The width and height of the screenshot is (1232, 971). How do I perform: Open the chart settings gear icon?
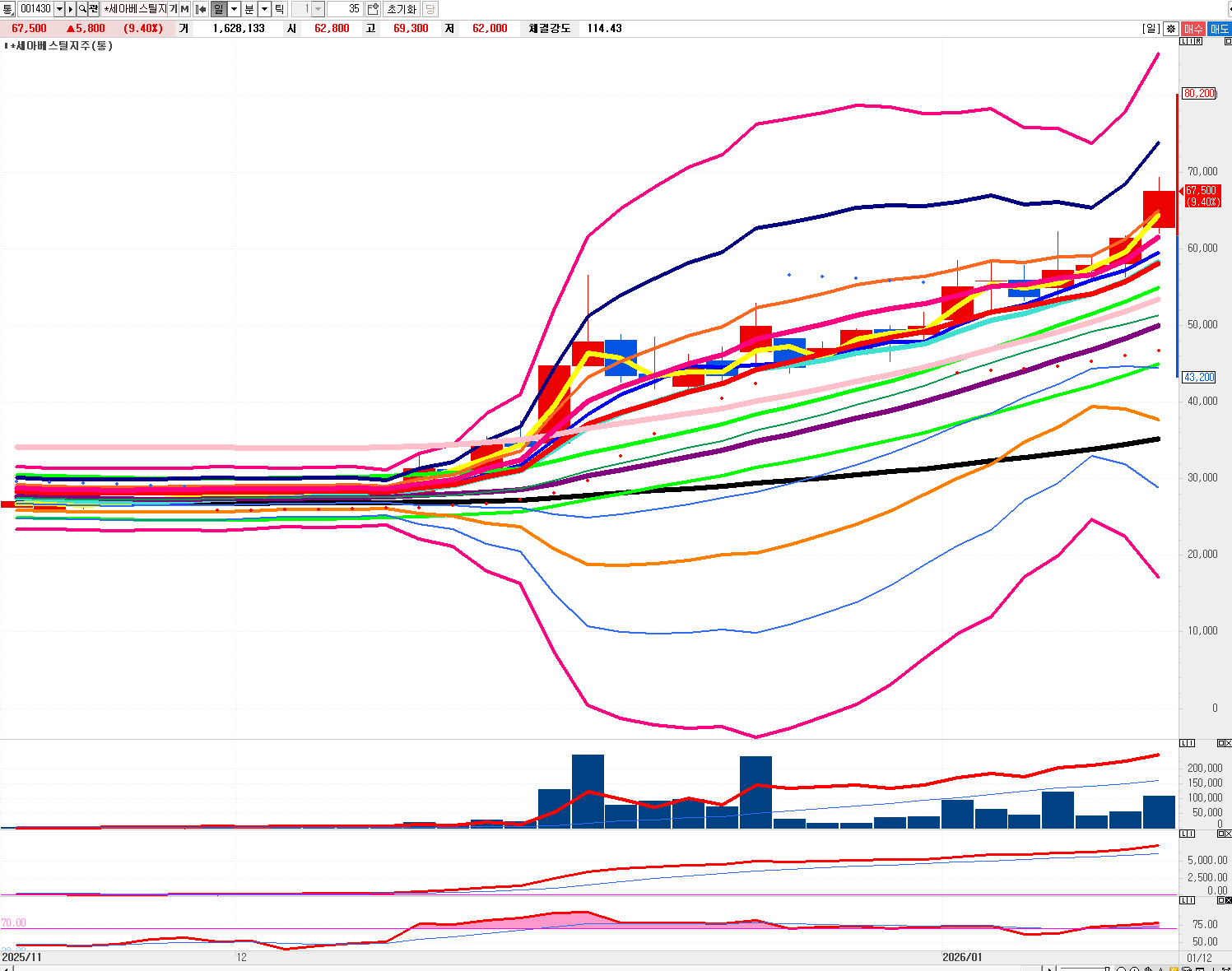1170,29
